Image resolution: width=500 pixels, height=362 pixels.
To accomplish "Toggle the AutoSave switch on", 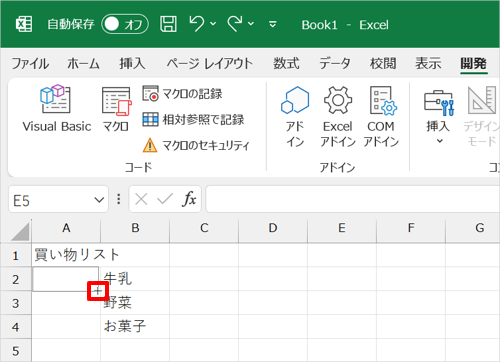I will 125,24.
